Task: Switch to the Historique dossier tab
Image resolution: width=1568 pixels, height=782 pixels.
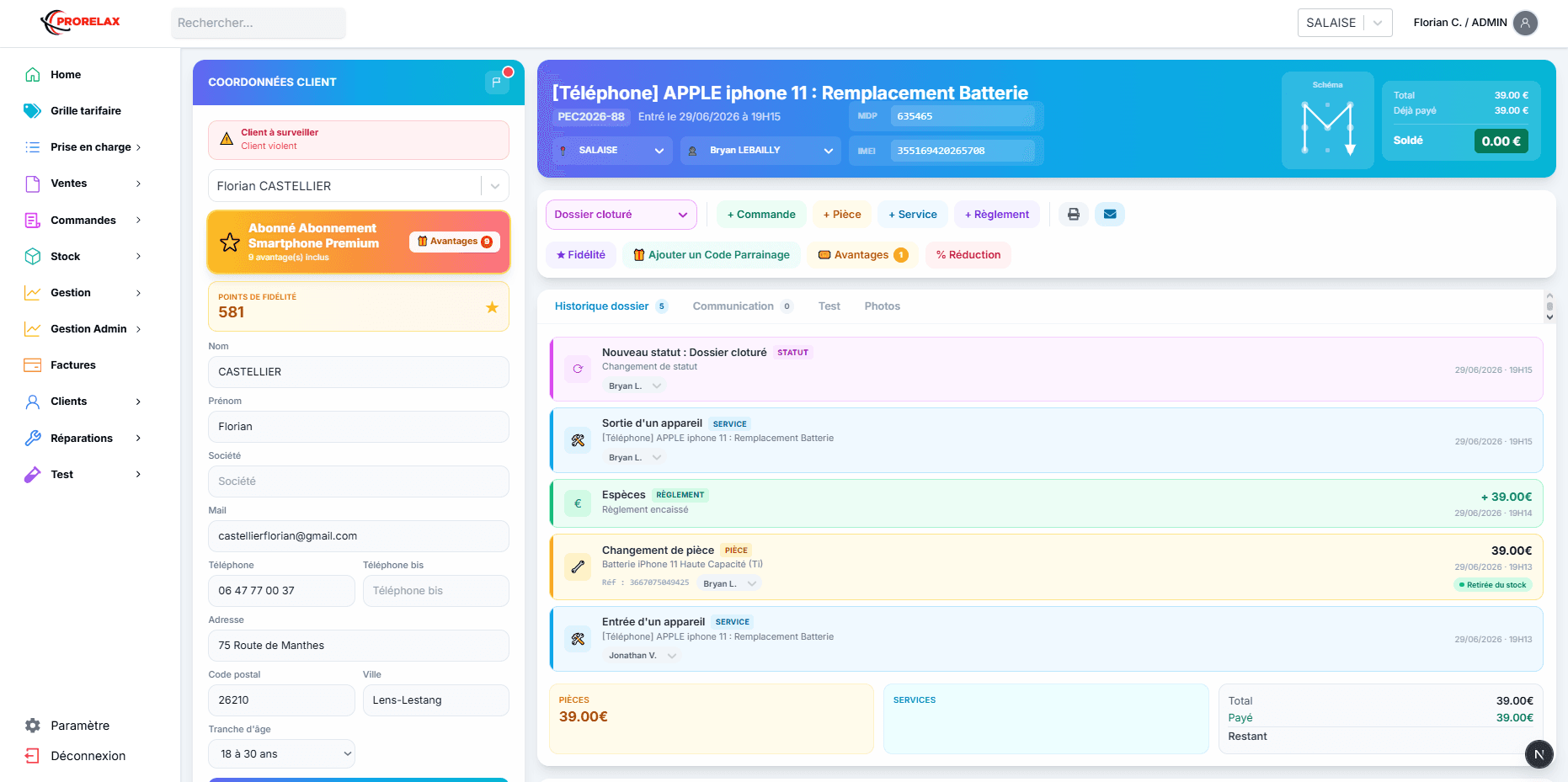Action: pos(611,306)
